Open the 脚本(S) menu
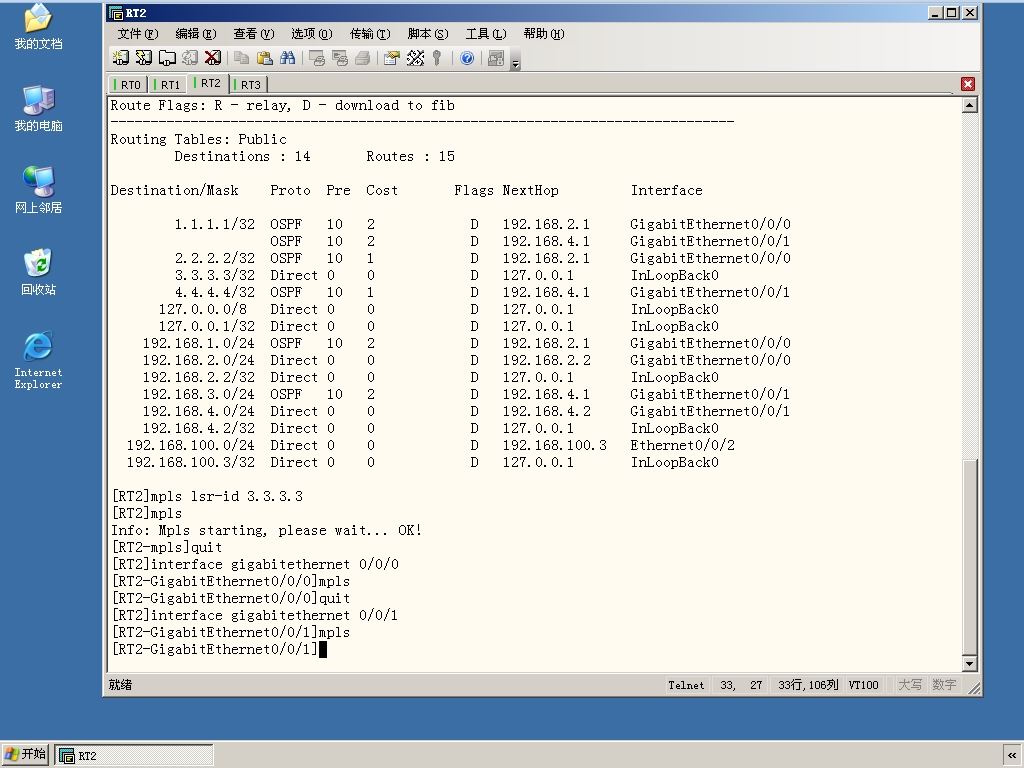Image resolution: width=1024 pixels, height=768 pixels. tap(428, 34)
